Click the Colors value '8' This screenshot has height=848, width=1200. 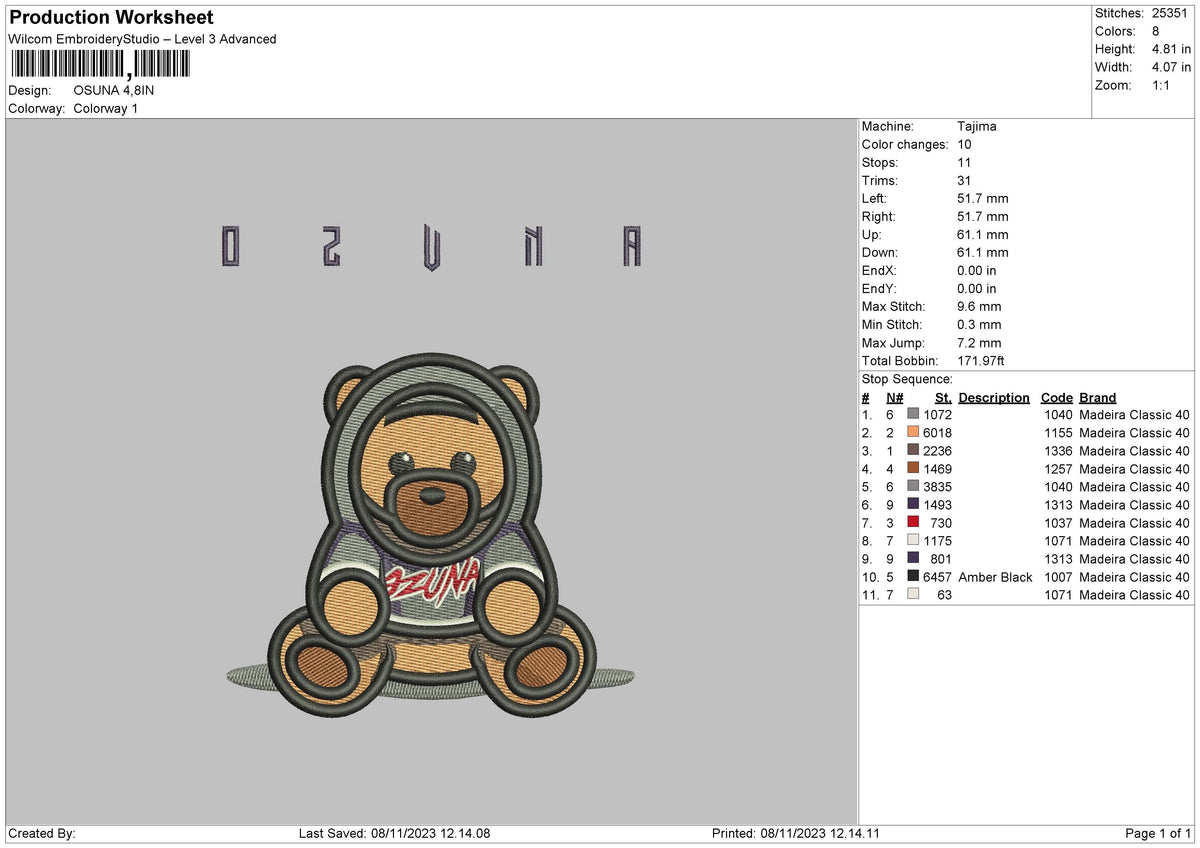(x=1156, y=31)
